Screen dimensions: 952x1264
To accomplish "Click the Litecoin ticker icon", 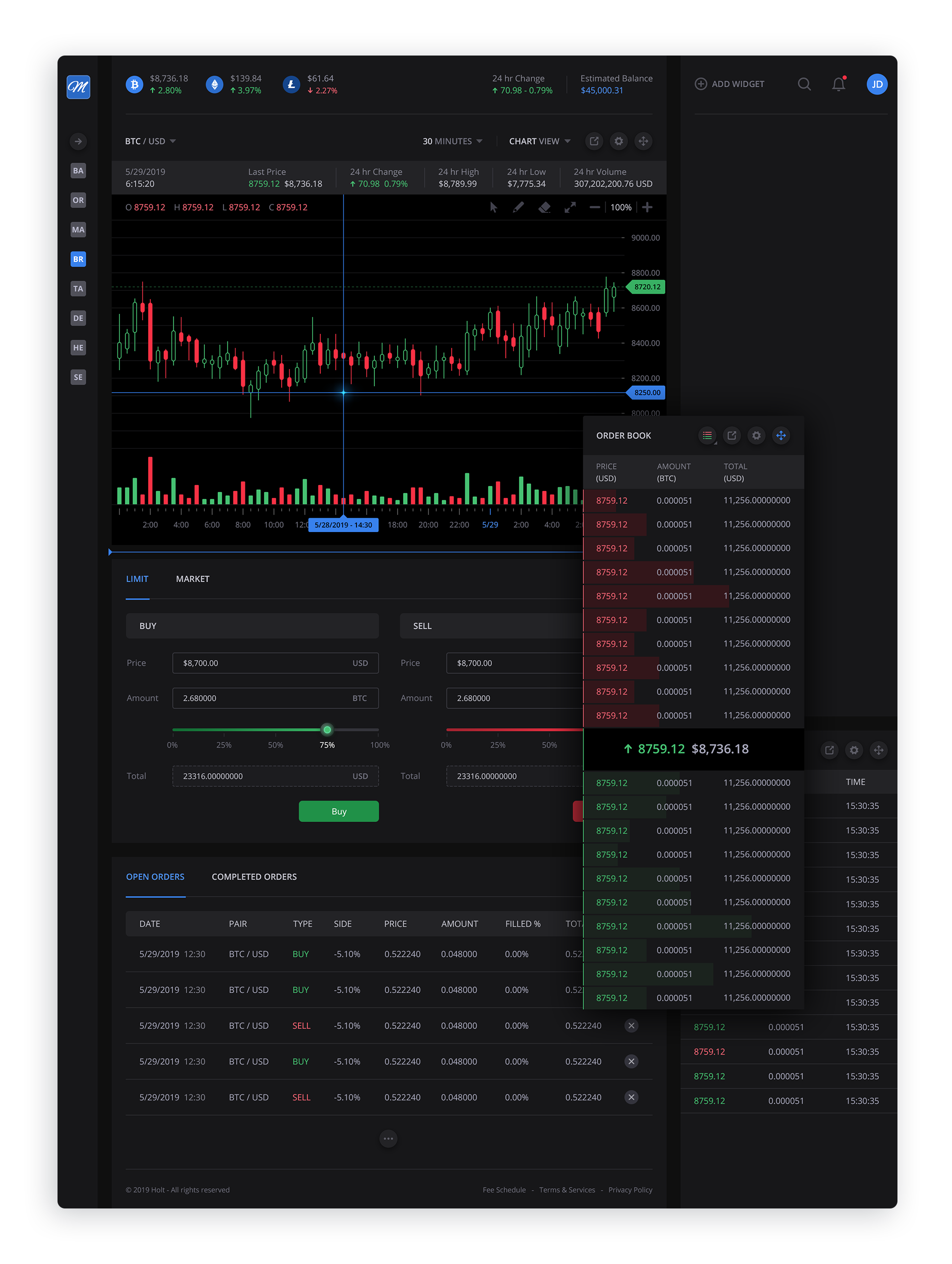I will click(292, 85).
